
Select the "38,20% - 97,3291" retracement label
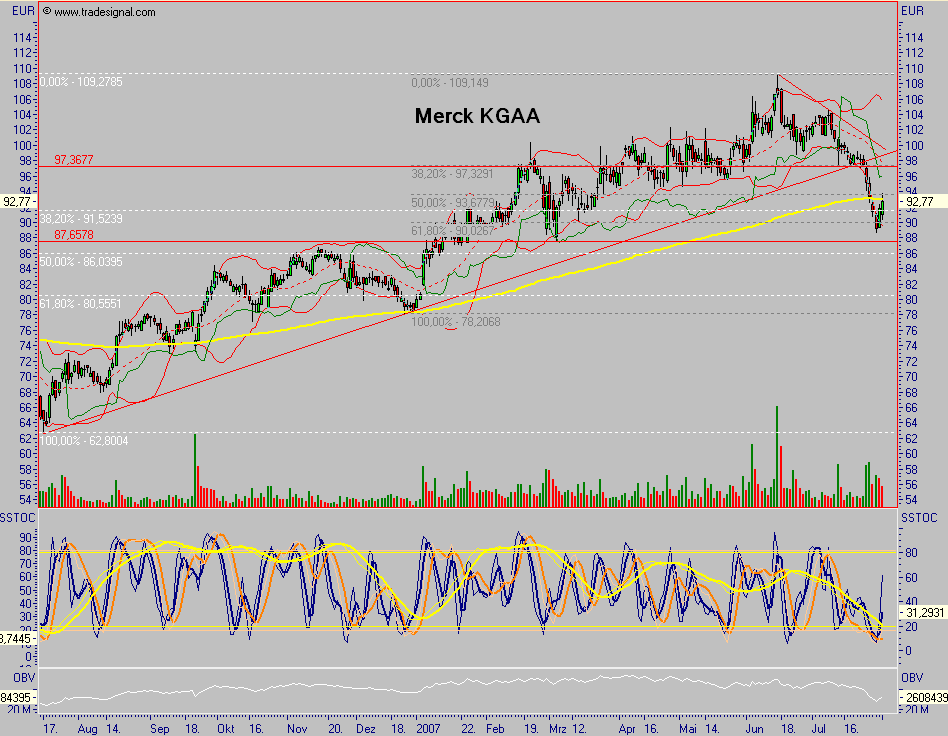(x=452, y=174)
